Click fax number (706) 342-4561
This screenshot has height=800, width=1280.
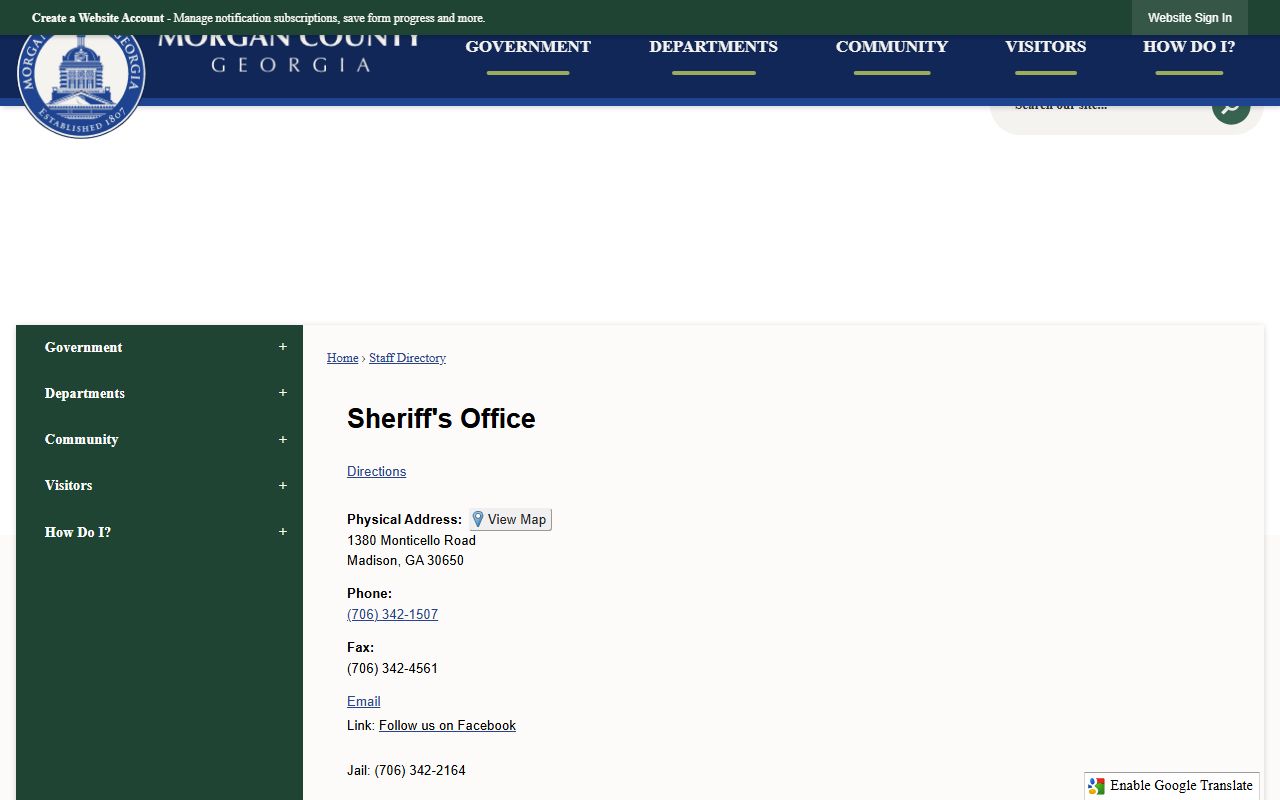pos(392,669)
